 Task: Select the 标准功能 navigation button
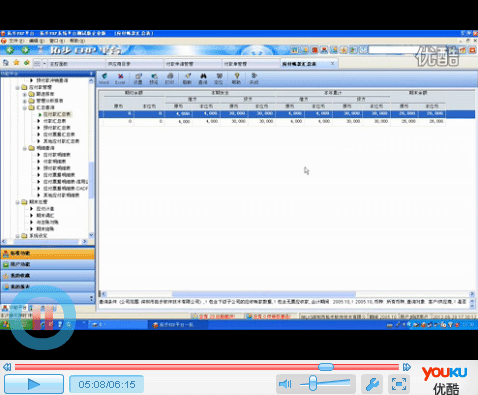(48, 254)
